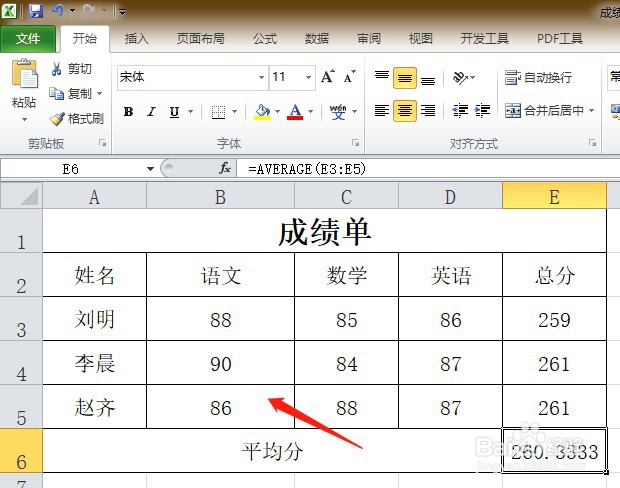Toggle align text left
This screenshot has height=488, width=620.
[382, 111]
